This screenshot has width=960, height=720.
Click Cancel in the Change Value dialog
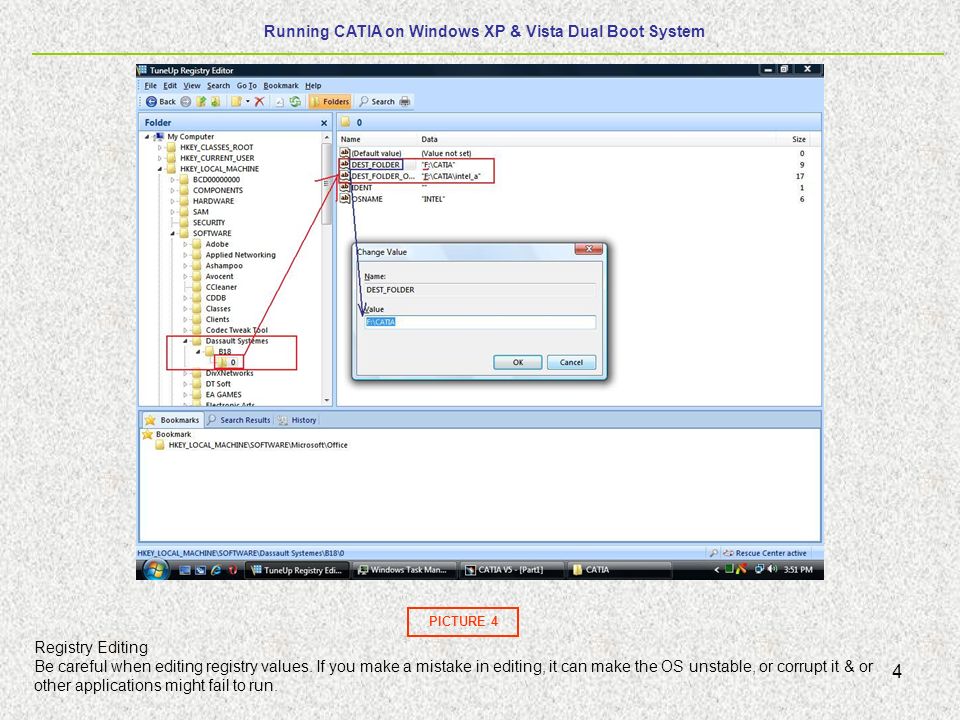[x=571, y=362]
